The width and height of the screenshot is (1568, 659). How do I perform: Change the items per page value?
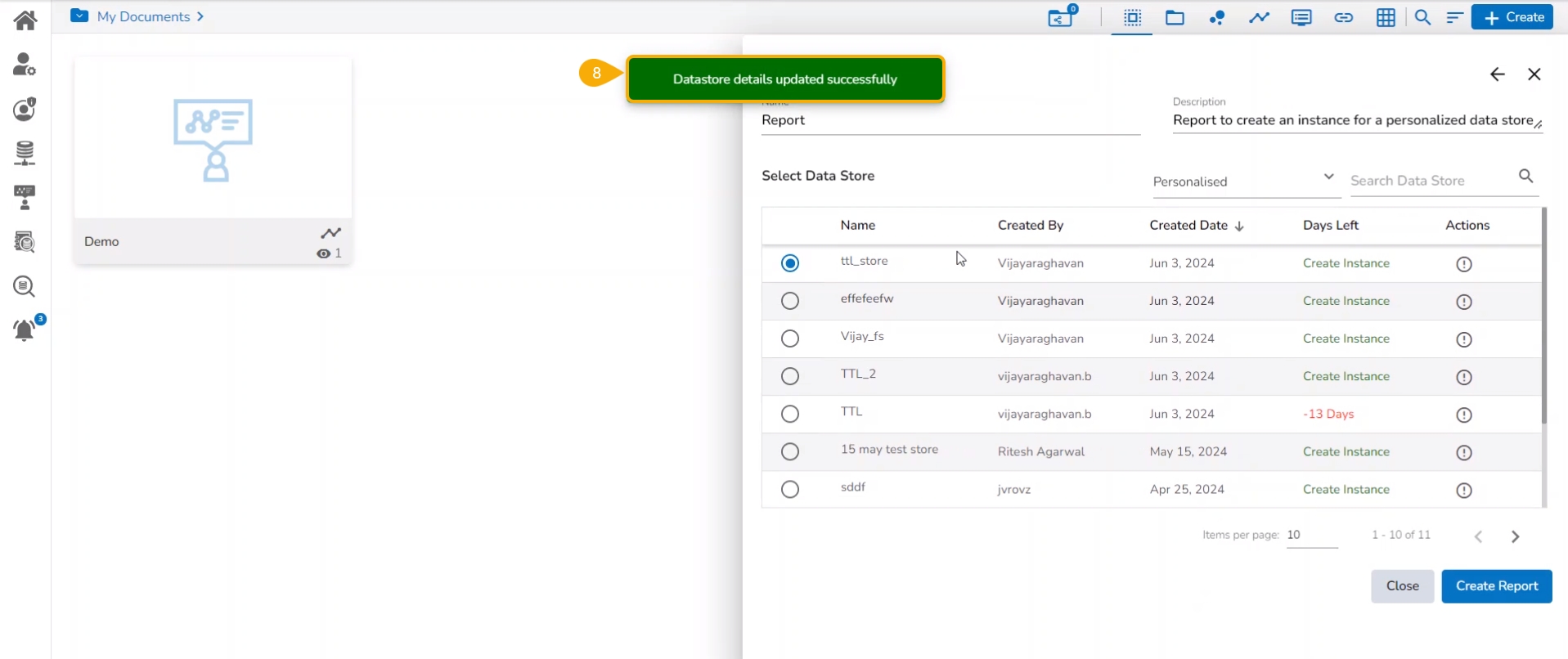point(1311,535)
